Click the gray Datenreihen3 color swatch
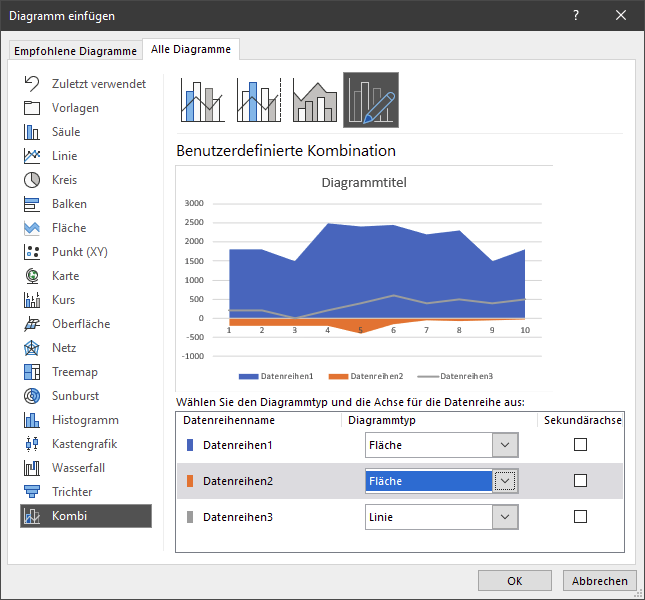The width and height of the screenshot is (645, 600). click(190, 517)
